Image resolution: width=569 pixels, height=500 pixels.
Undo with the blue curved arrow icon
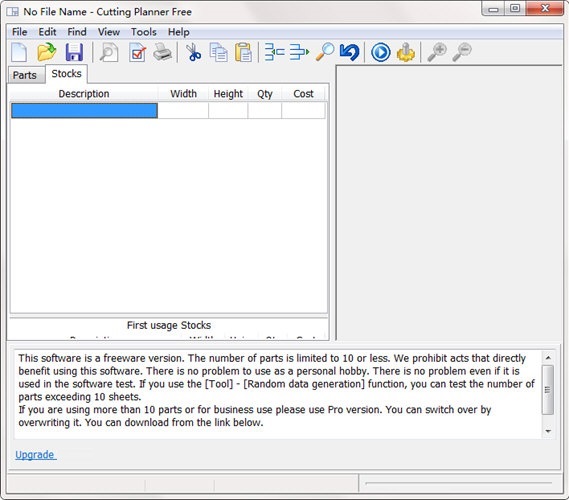[349, 52]
